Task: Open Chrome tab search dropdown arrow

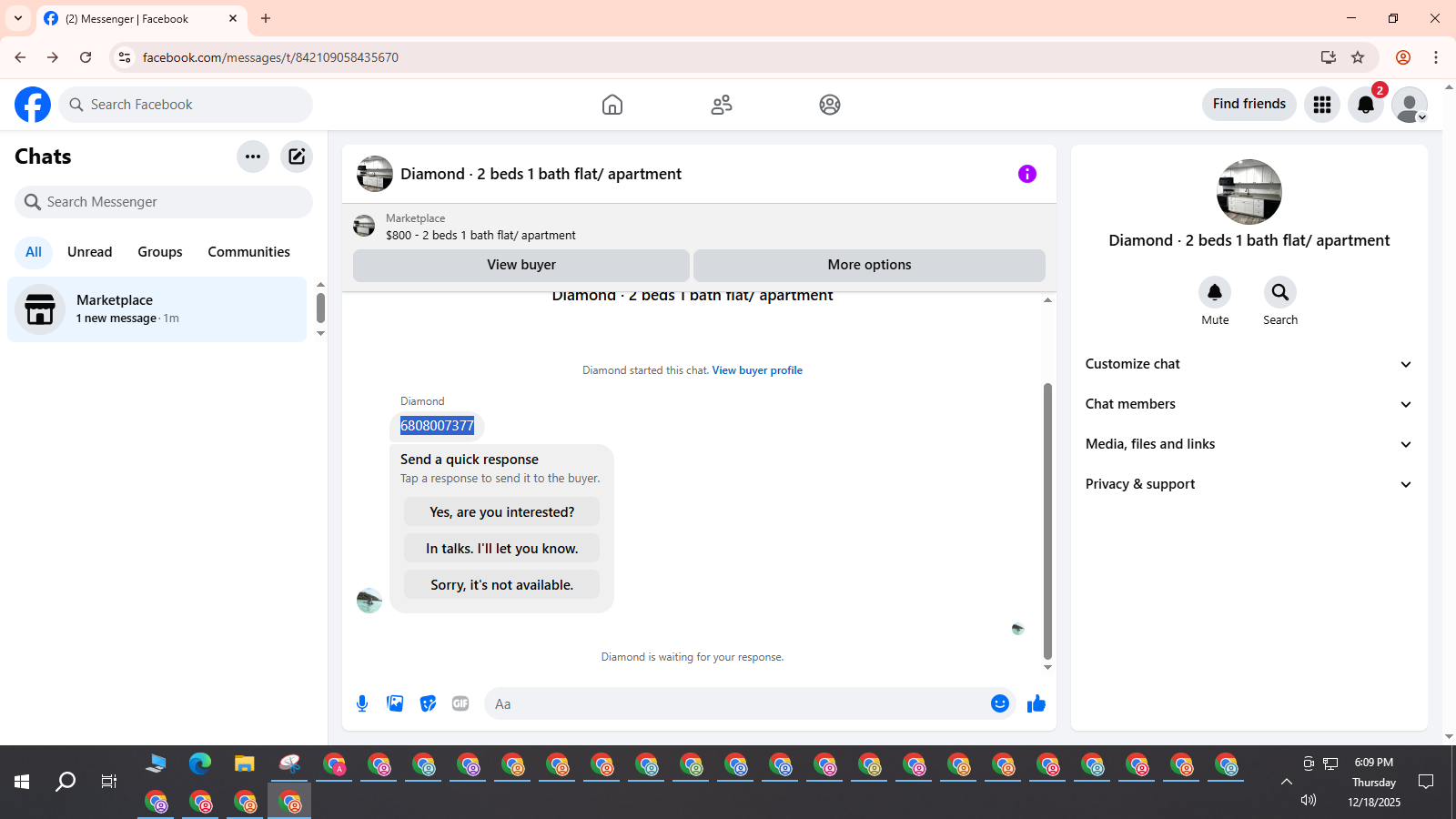Action: (x=18, y=18)
